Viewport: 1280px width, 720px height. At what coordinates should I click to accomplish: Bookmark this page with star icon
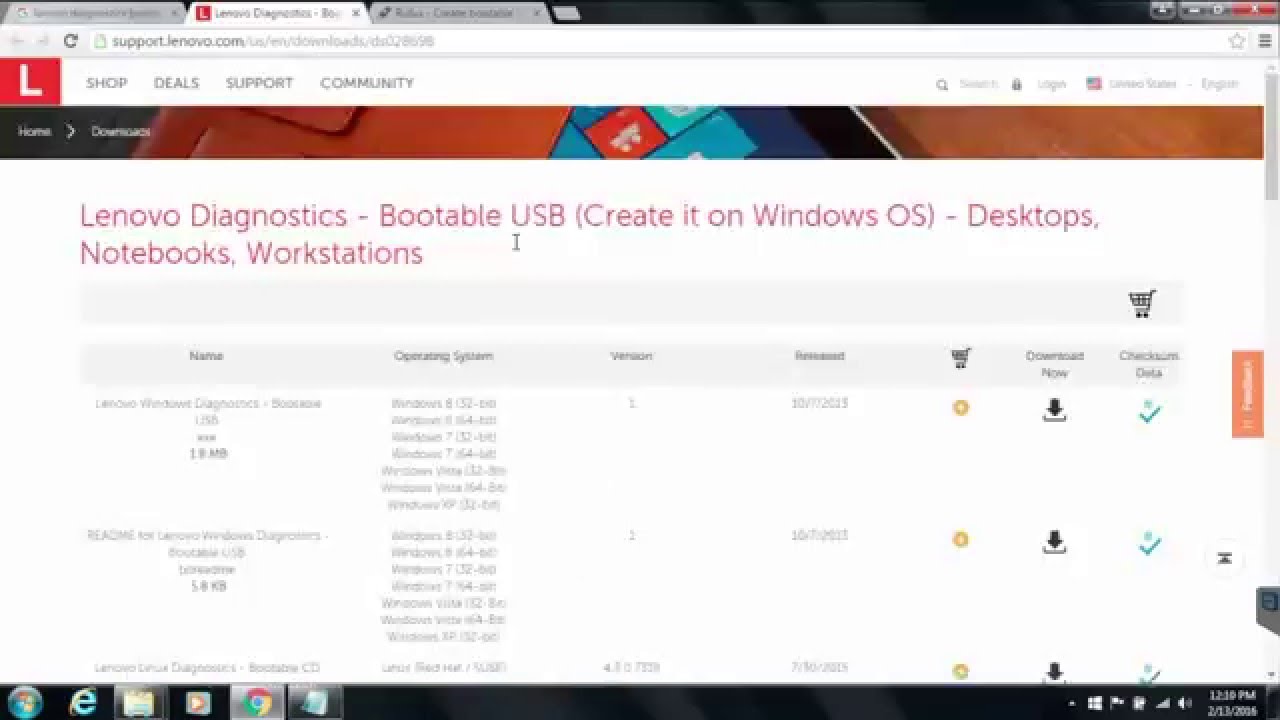[x=1237, y=41]
